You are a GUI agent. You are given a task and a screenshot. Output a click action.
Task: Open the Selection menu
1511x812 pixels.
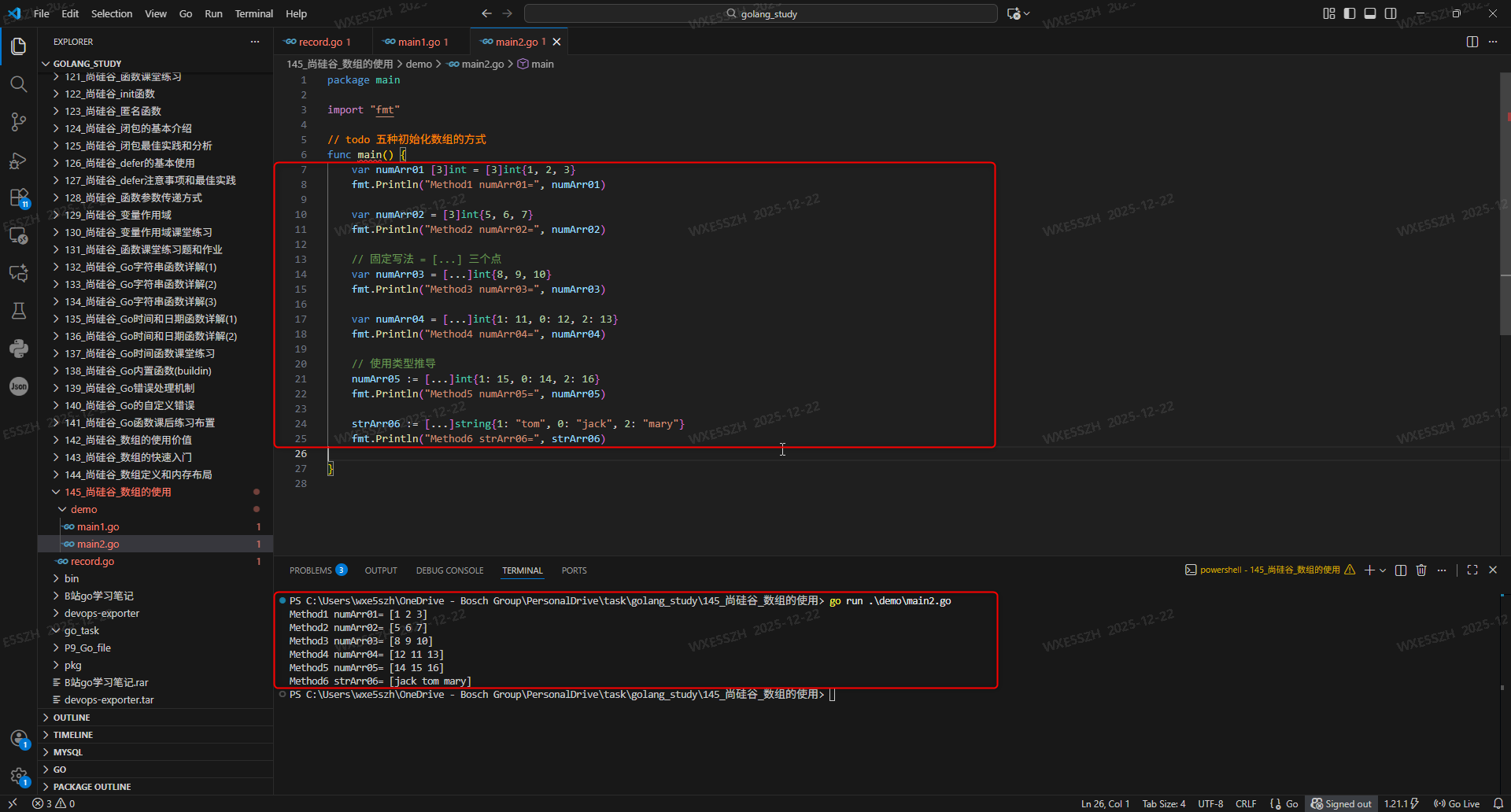tap(112, 13)
